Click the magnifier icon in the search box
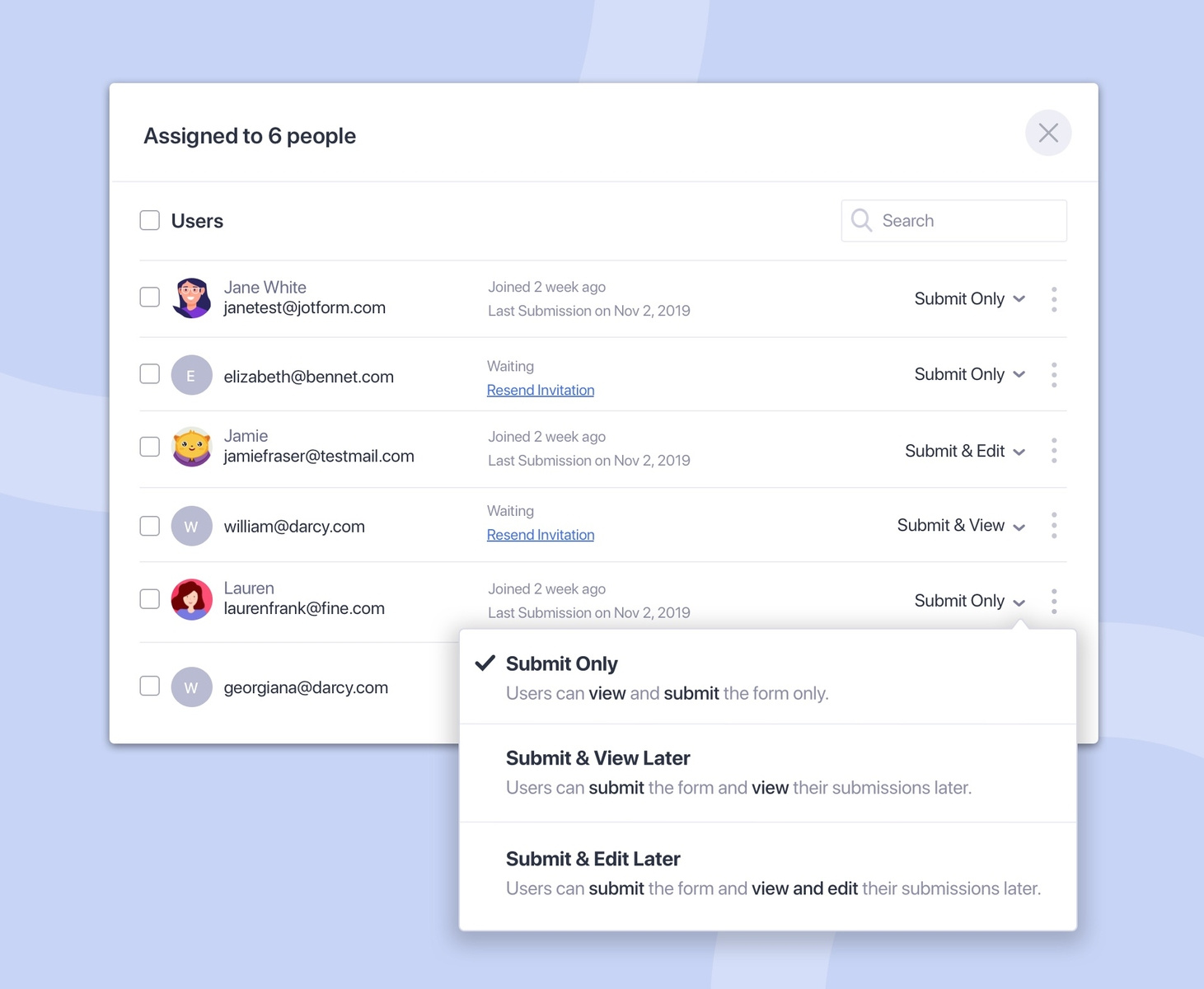1204x989 pixels. pyautogui.click(x=860, y=220)
